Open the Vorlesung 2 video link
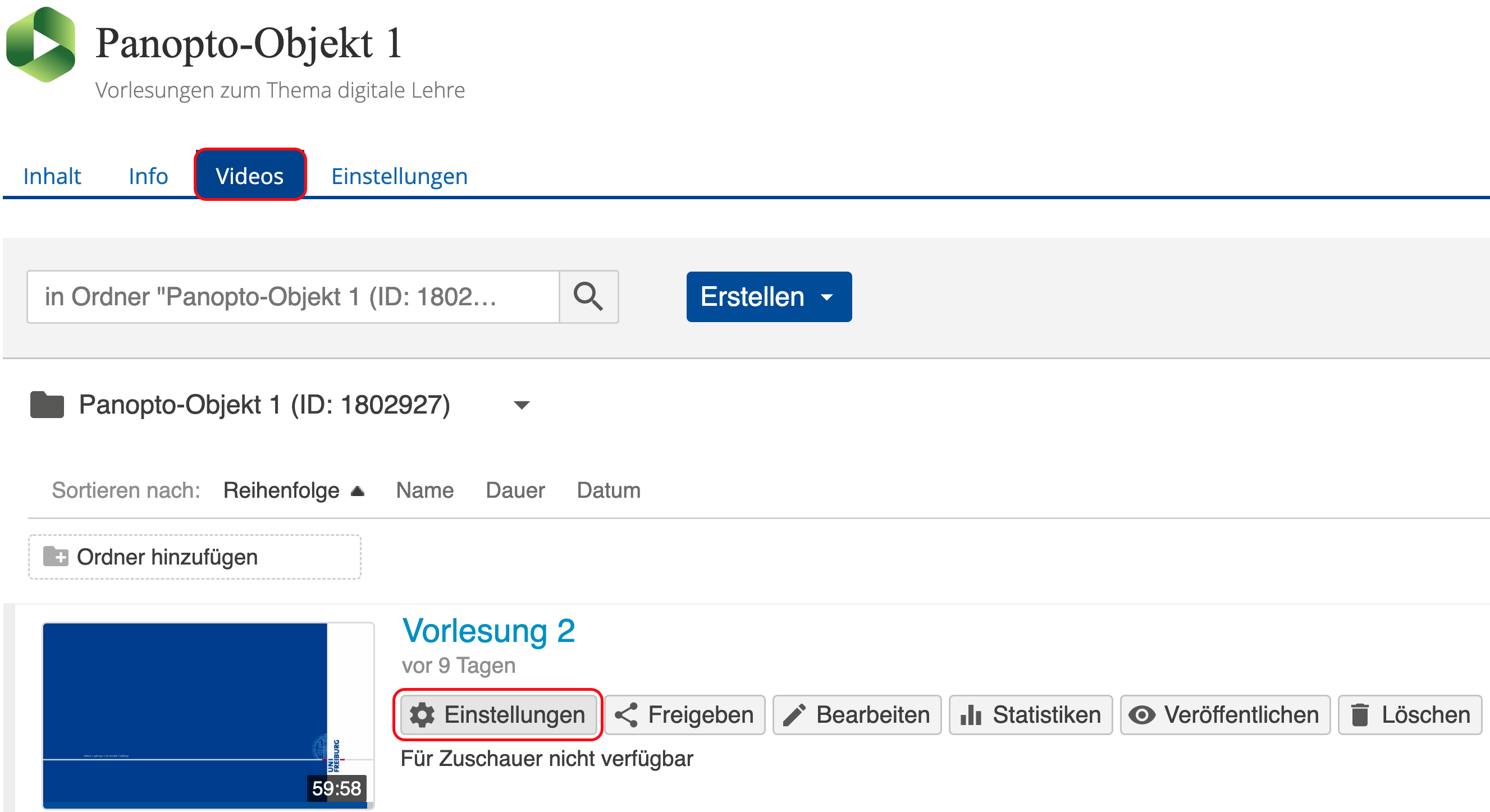The width and height of the screenshot is (1490, 812). click(489, 631)
